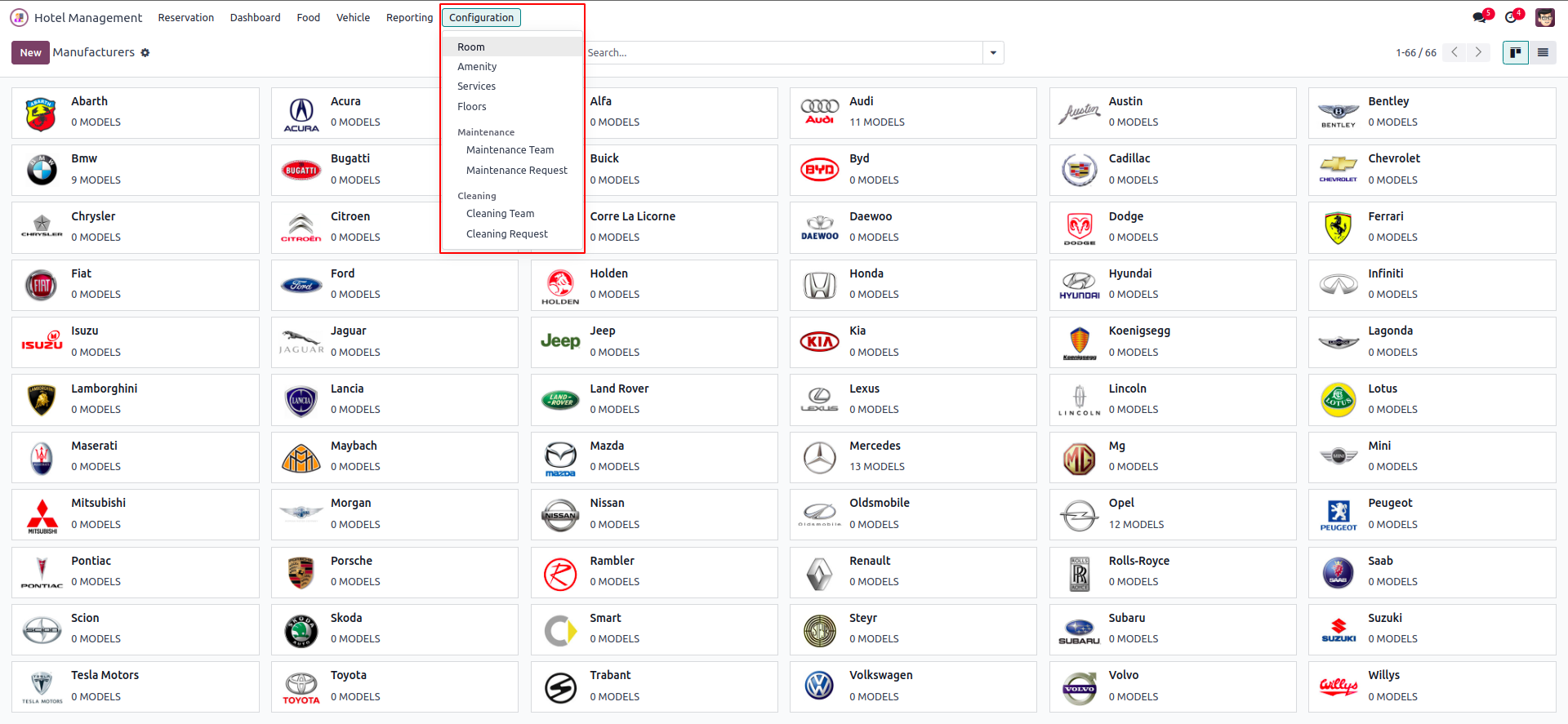Click the Volkswagen logo

coord(820,687)
